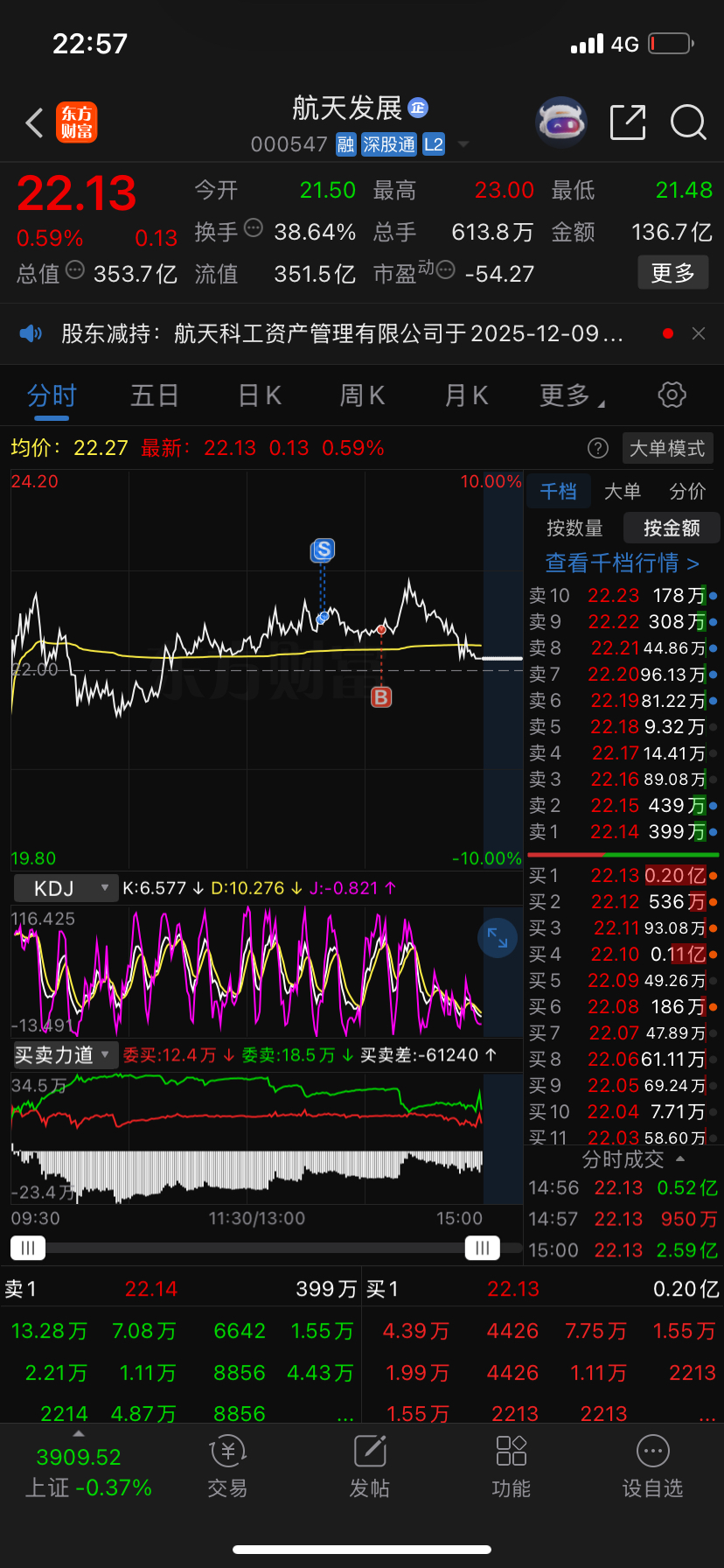Screen dimensions: 724x1568
Task: Tap the 4.39万 buy queue entry
Action: [417, 1331]
